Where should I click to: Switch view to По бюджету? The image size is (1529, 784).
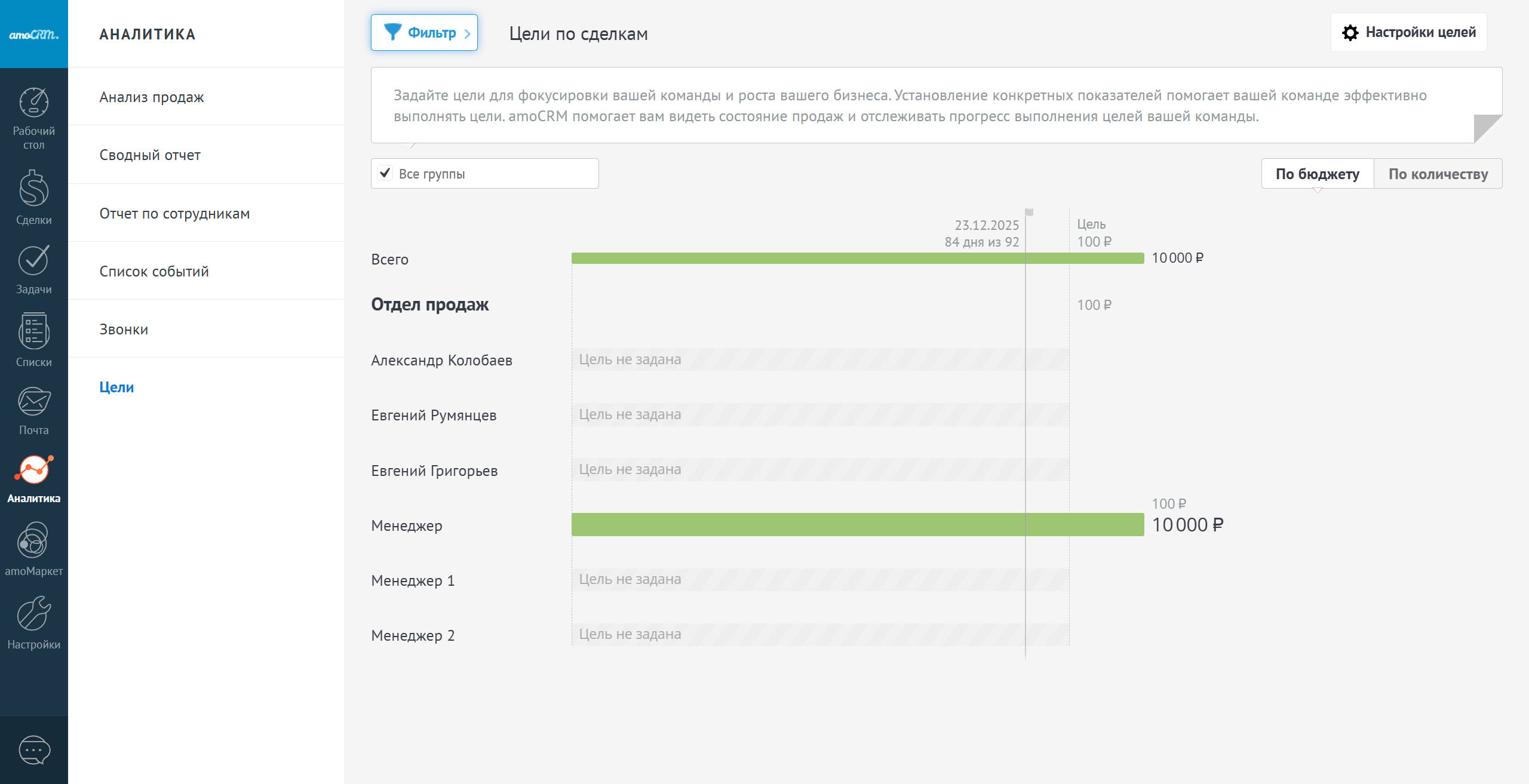1317,174
